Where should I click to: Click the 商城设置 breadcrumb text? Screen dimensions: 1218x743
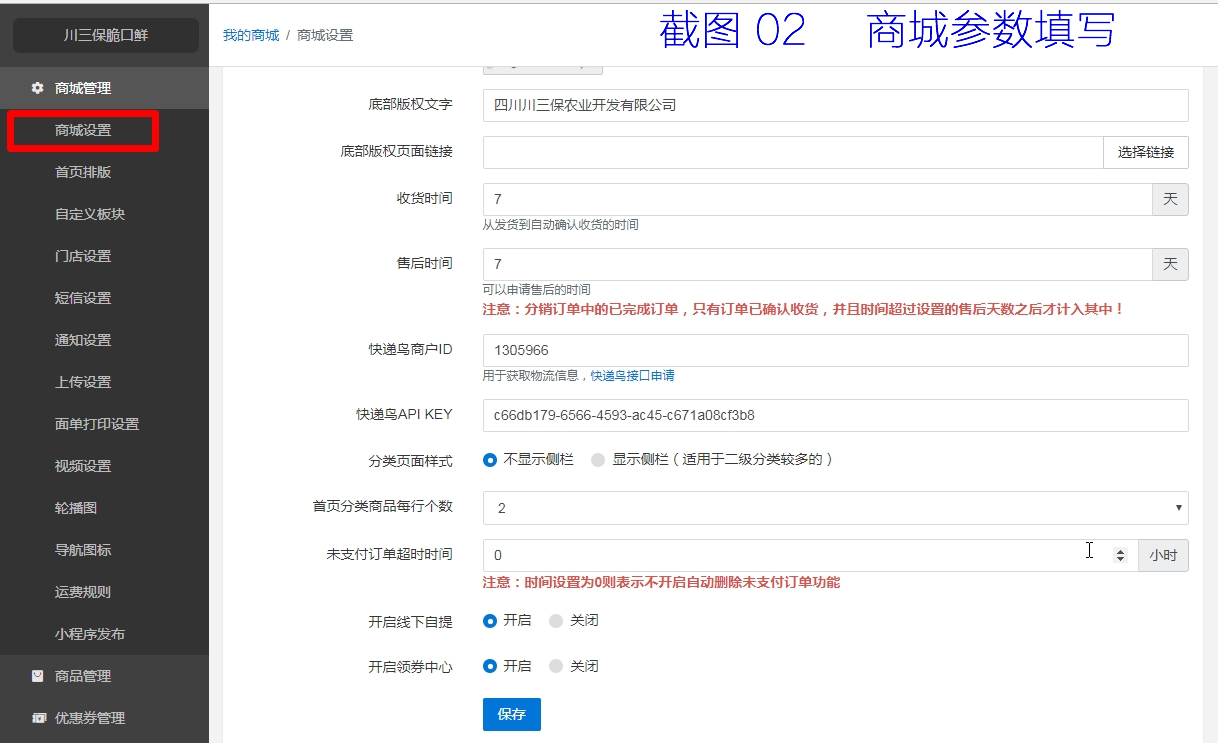click(325, 35)
